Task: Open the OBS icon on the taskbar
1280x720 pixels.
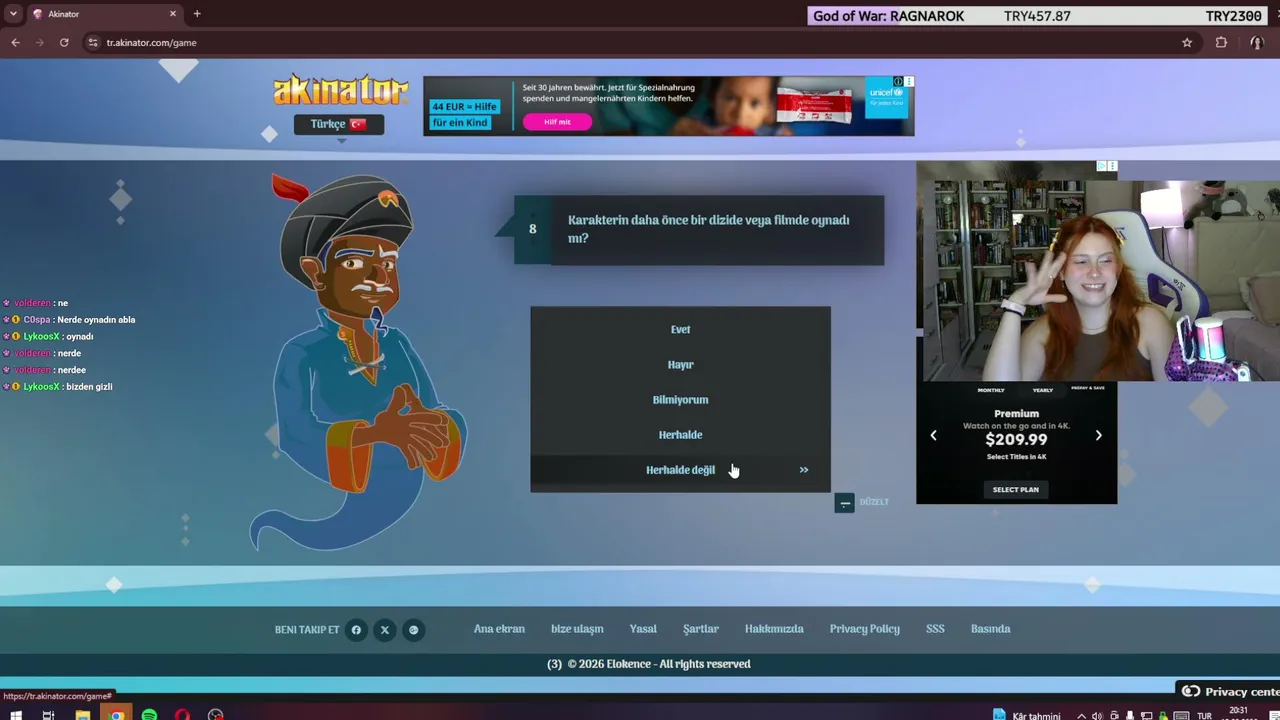Action: (x=215, y=715)
